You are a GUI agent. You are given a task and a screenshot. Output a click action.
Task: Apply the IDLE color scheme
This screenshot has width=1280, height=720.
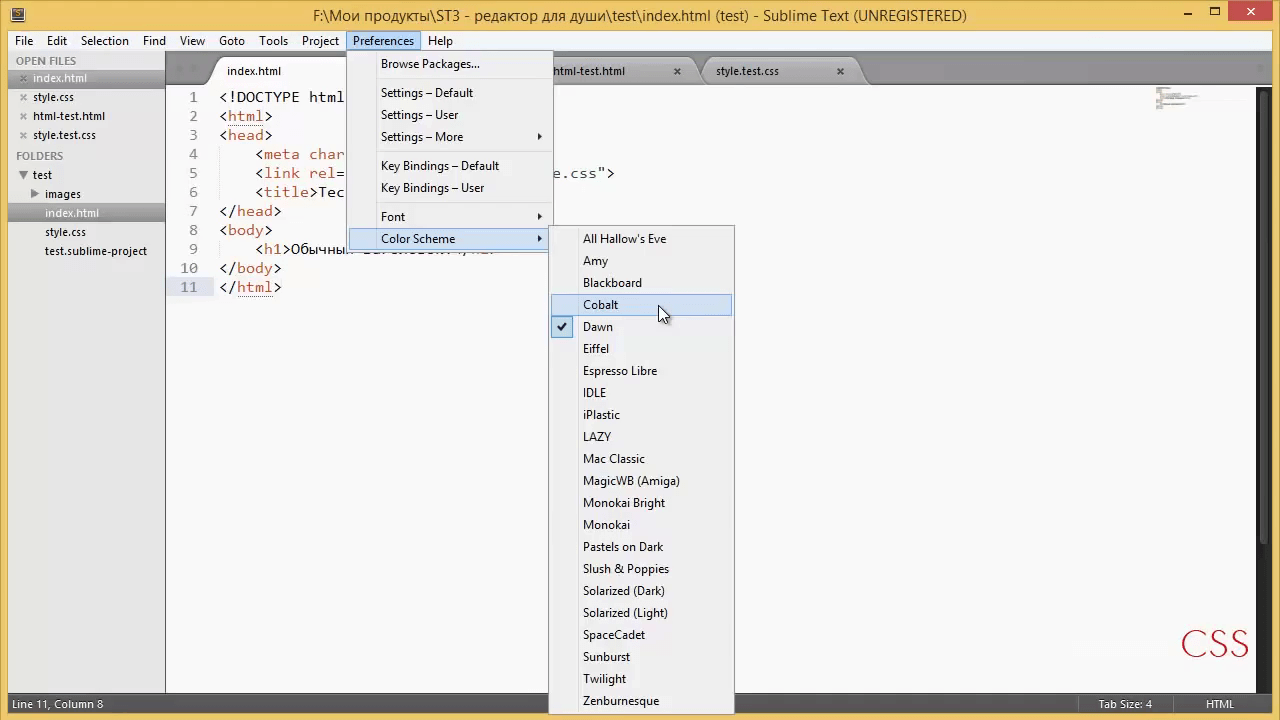642,393
